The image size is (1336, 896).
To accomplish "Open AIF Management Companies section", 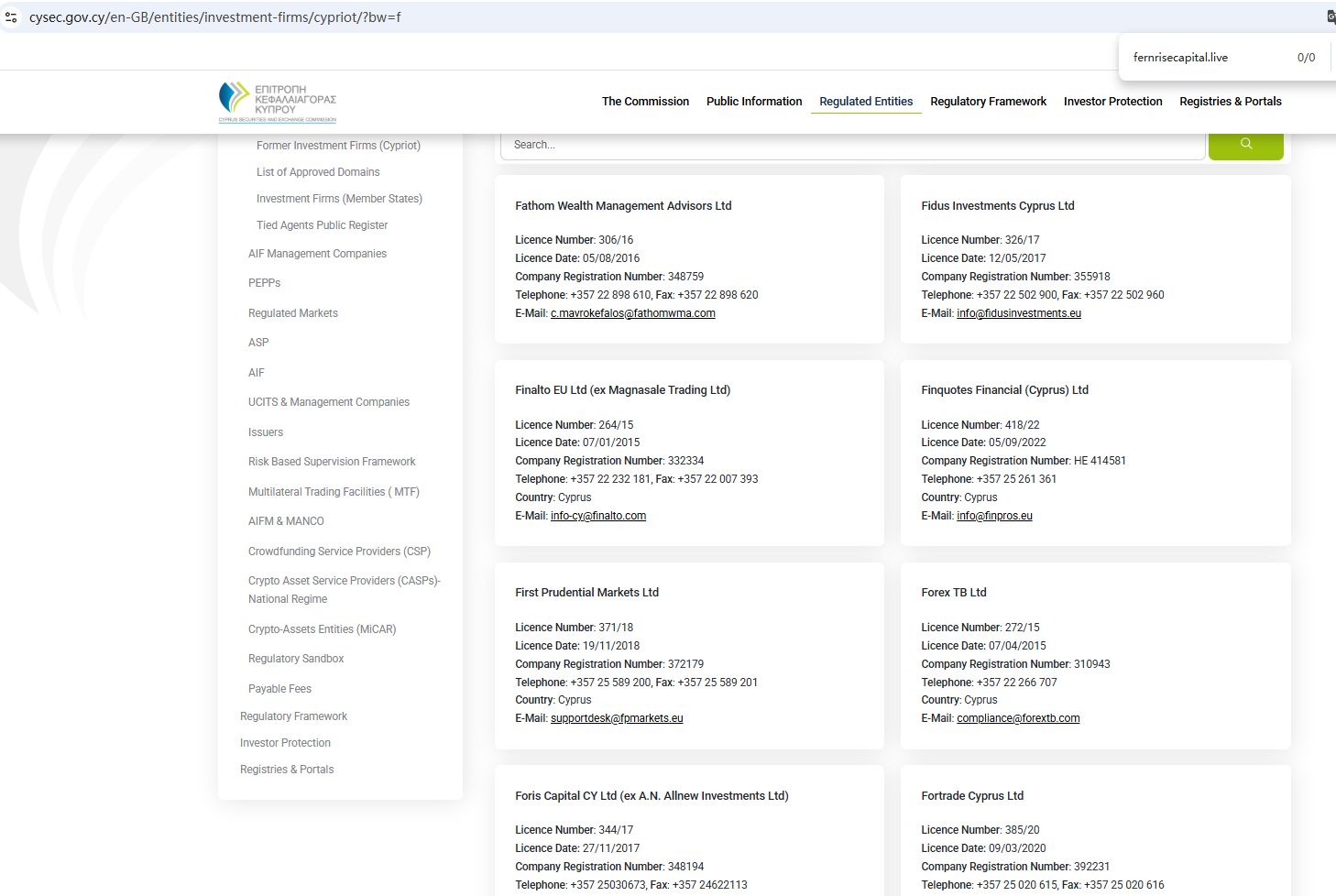I will coord(317,254).
